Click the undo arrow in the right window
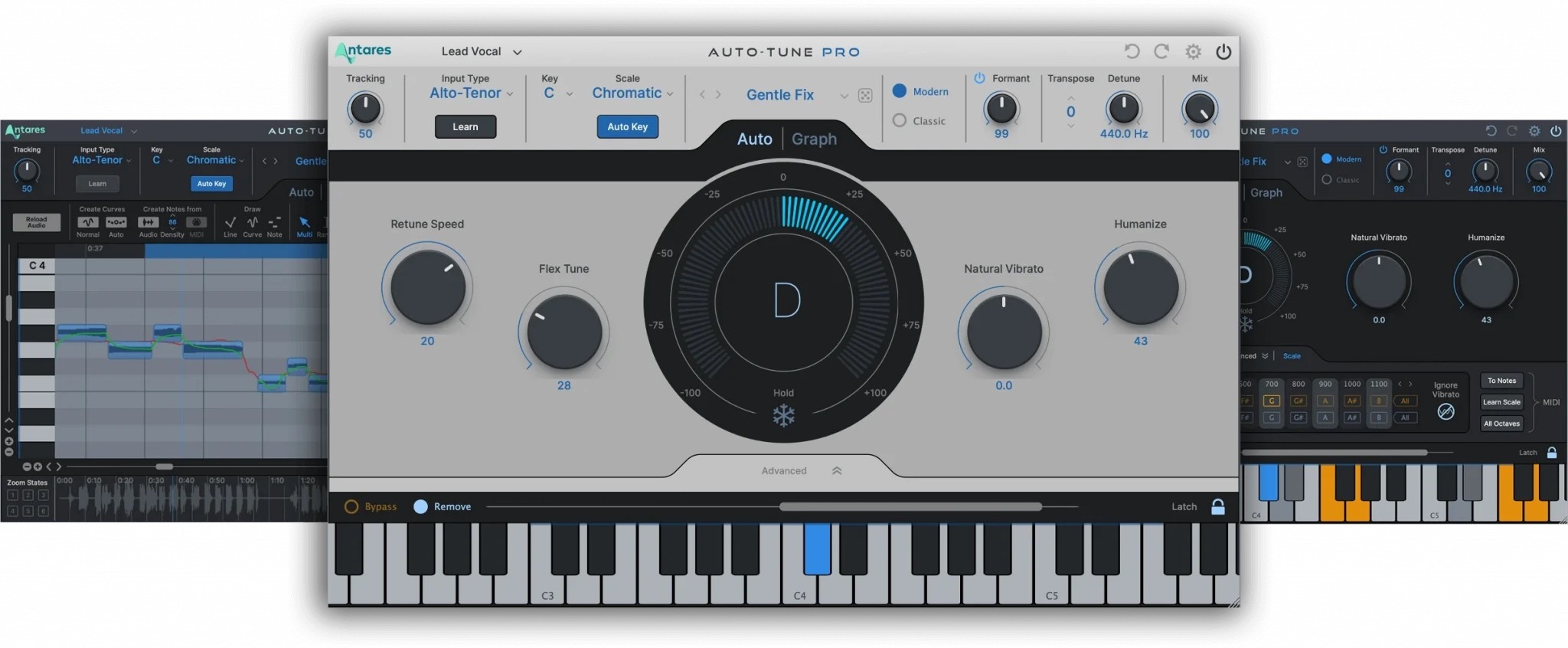This screenshot has width=1568, height=648. pyautogui.click(x=1491, y=131)
